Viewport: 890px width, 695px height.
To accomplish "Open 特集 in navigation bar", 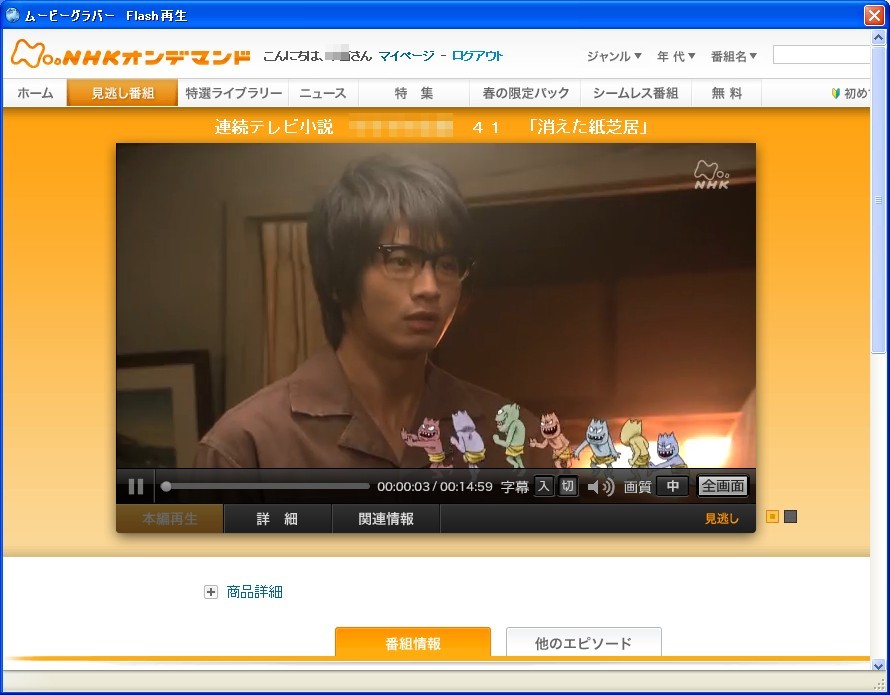I will tap(414, 93).
